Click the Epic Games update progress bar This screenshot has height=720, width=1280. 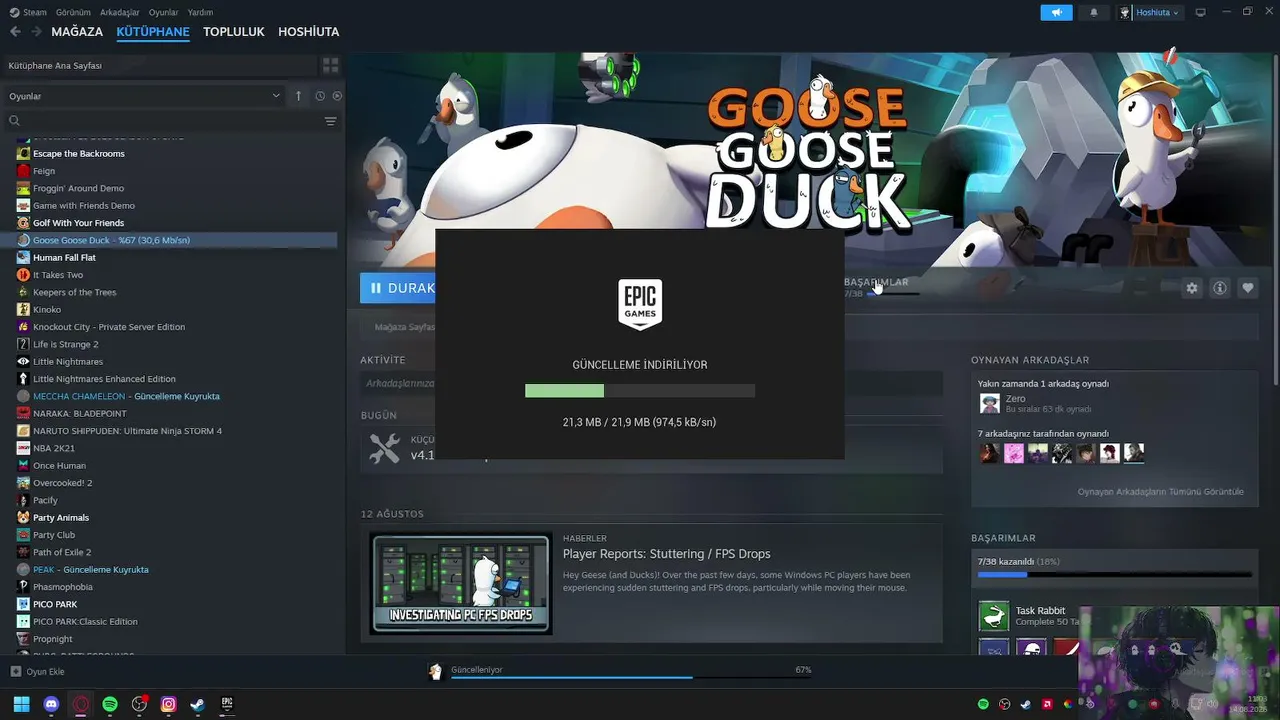click(640, 391)
